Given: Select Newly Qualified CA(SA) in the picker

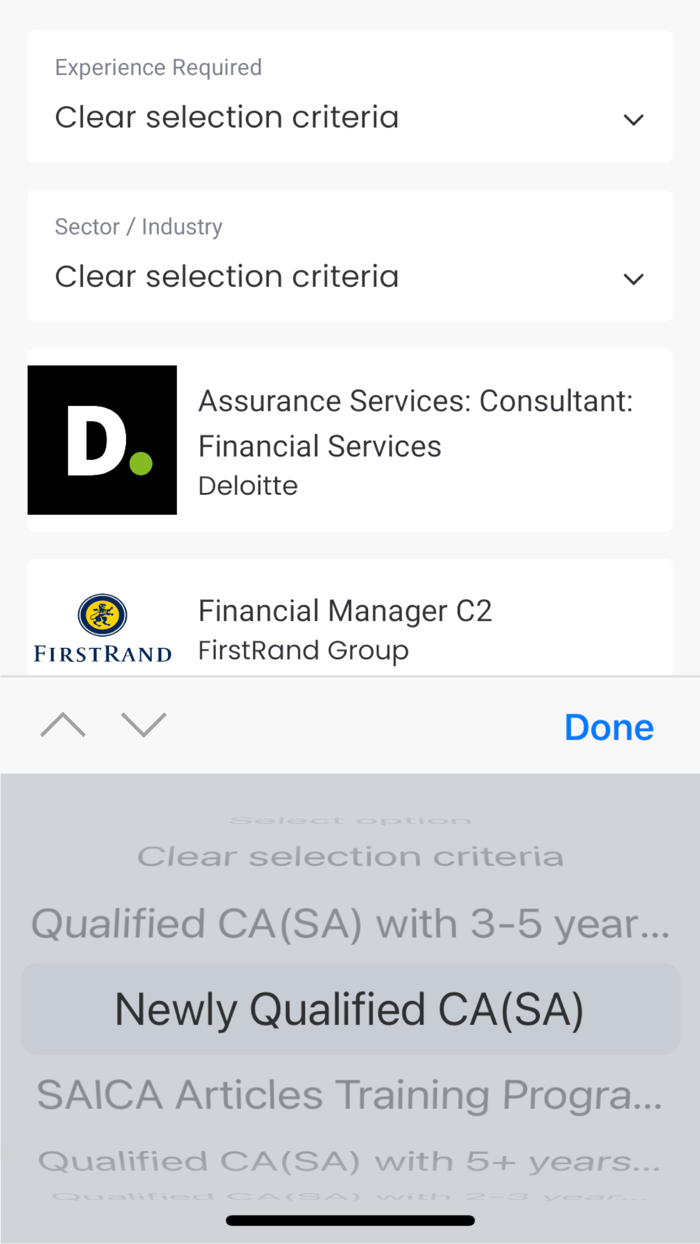Looking at the screenshot, I should click(x=349, y=1008).
